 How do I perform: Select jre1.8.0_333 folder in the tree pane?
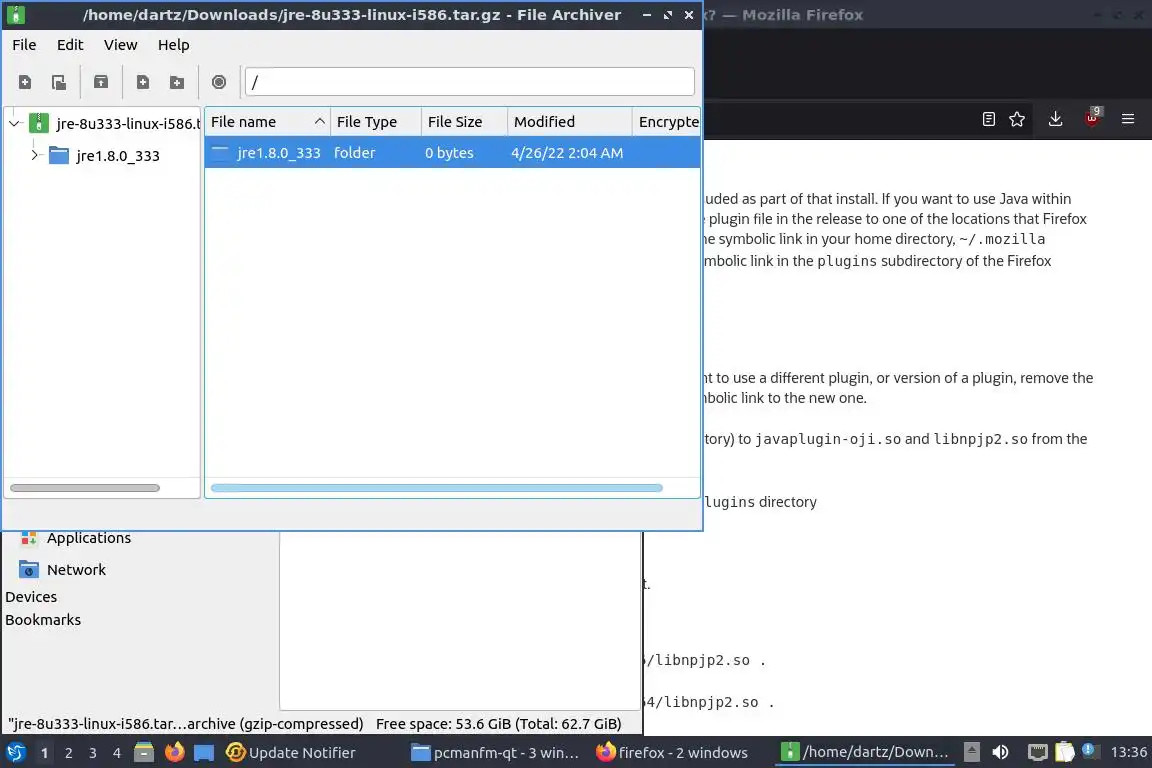click(104, 155)
